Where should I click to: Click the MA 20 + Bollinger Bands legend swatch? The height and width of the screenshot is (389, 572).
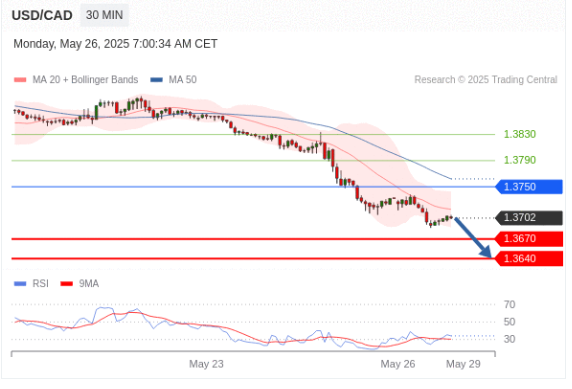tap(20, 80)
